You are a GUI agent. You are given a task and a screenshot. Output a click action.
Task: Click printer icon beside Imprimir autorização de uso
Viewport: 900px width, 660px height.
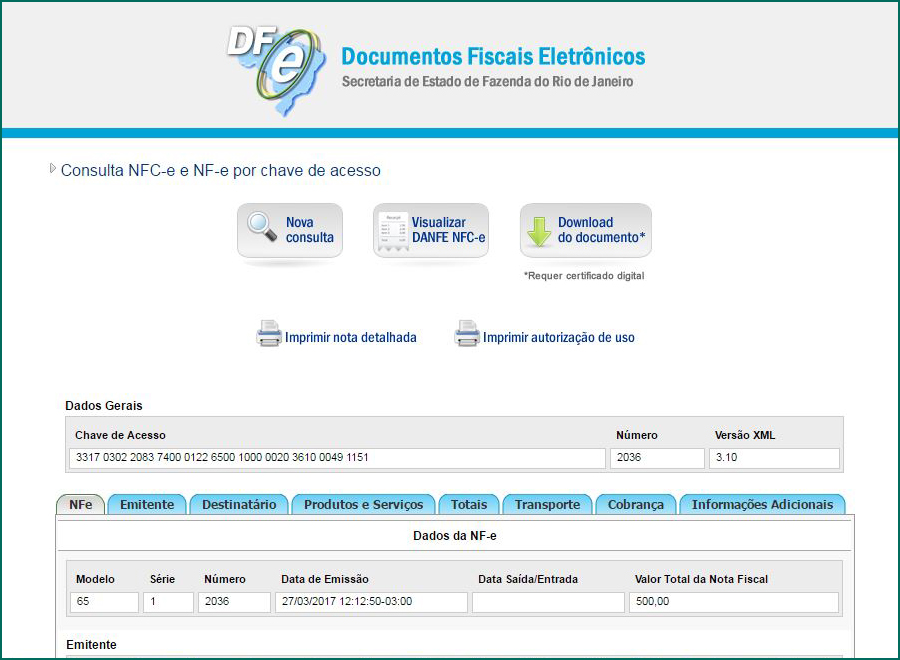(467, 335)
